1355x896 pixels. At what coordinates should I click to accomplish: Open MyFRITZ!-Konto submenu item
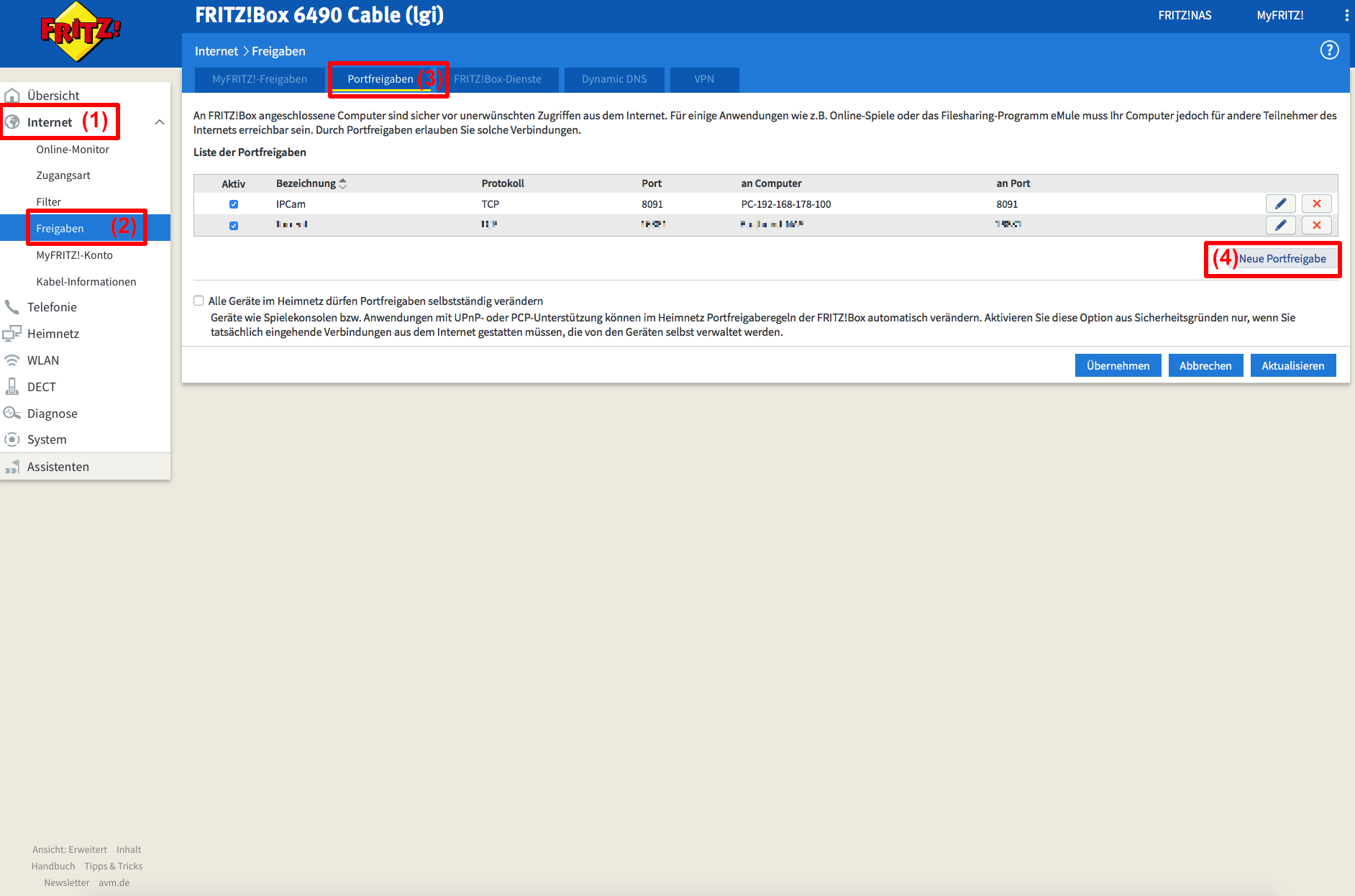pyautogui.click(x=75, y=255)
